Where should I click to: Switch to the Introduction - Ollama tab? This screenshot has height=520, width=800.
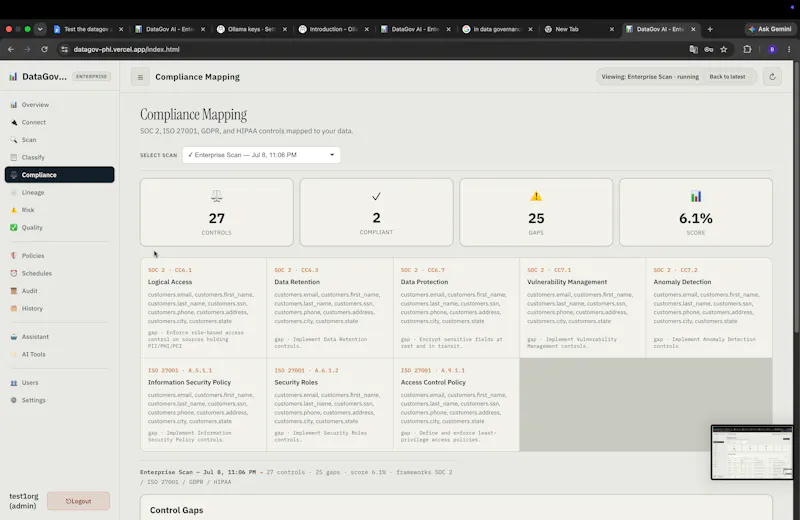tap(333, 29)
